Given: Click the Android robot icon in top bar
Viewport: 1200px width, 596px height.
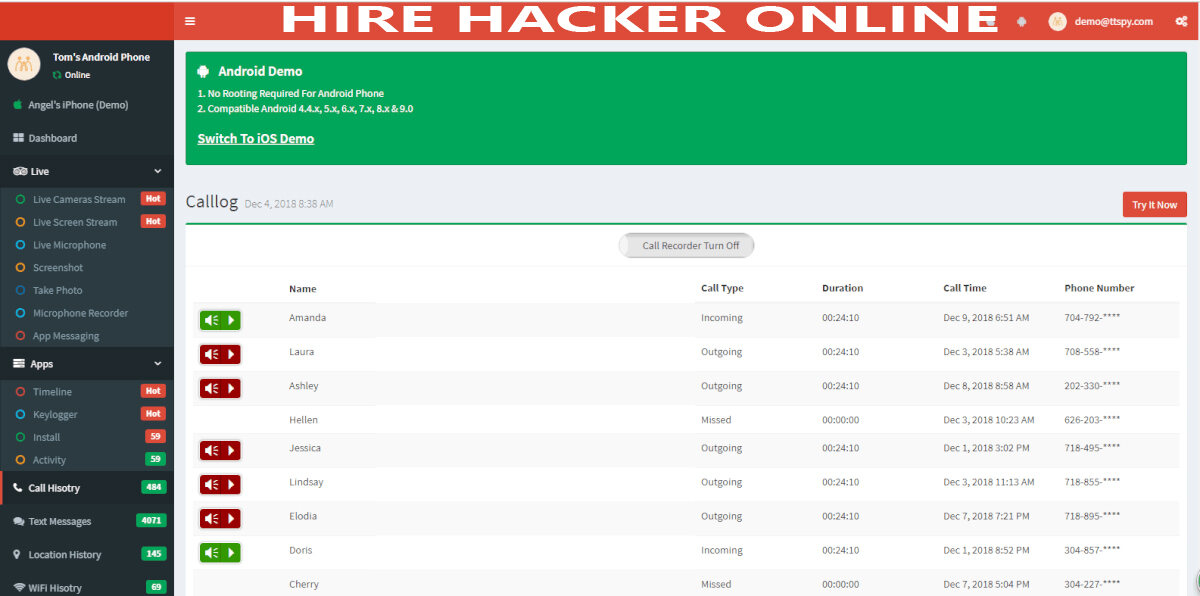Looking at the screenshot, I should pos(1021,21).
